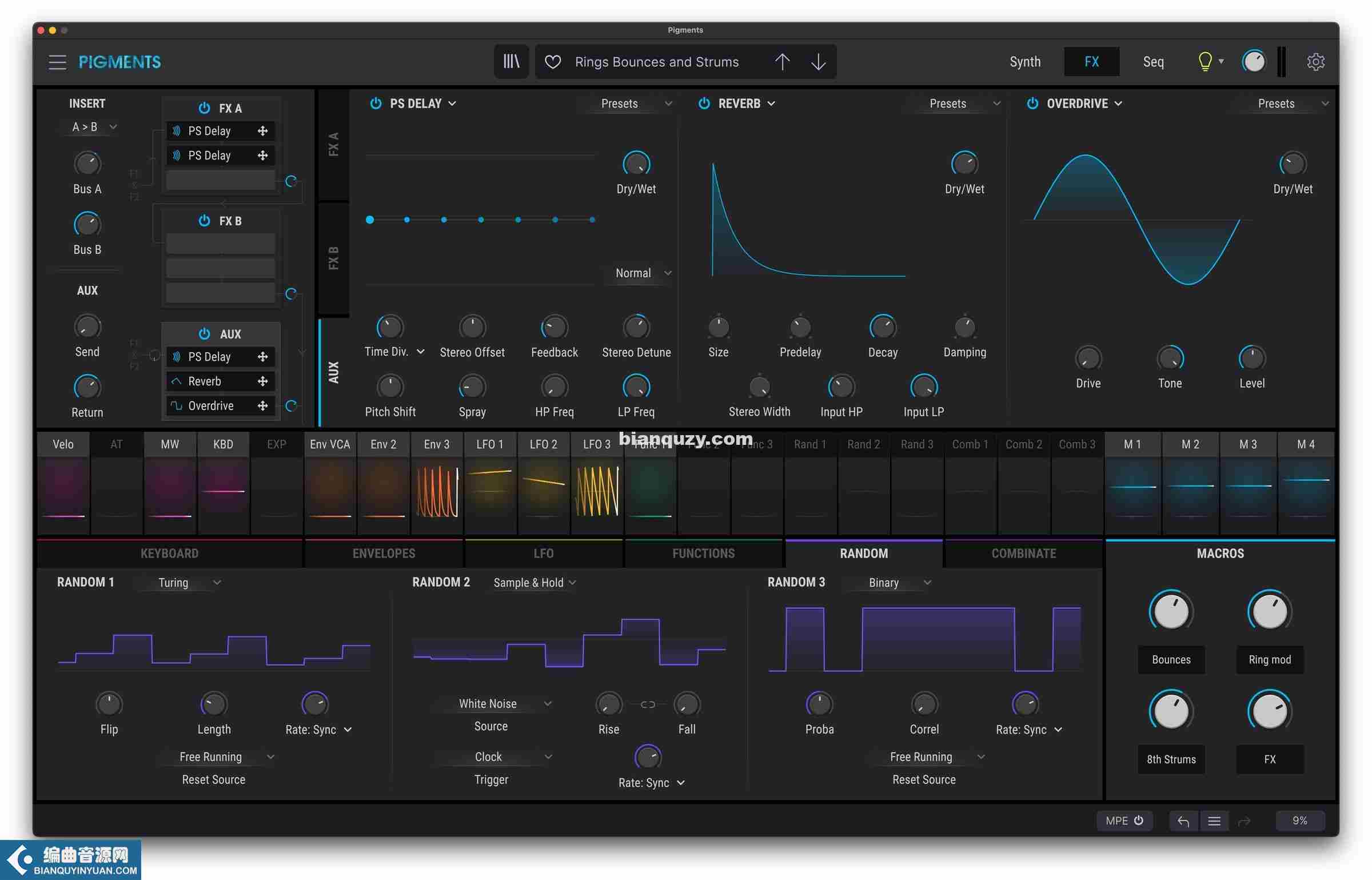Click the Reverb effect type icon in AUX
Screen dimensions: 1372x880
point(177,381)
